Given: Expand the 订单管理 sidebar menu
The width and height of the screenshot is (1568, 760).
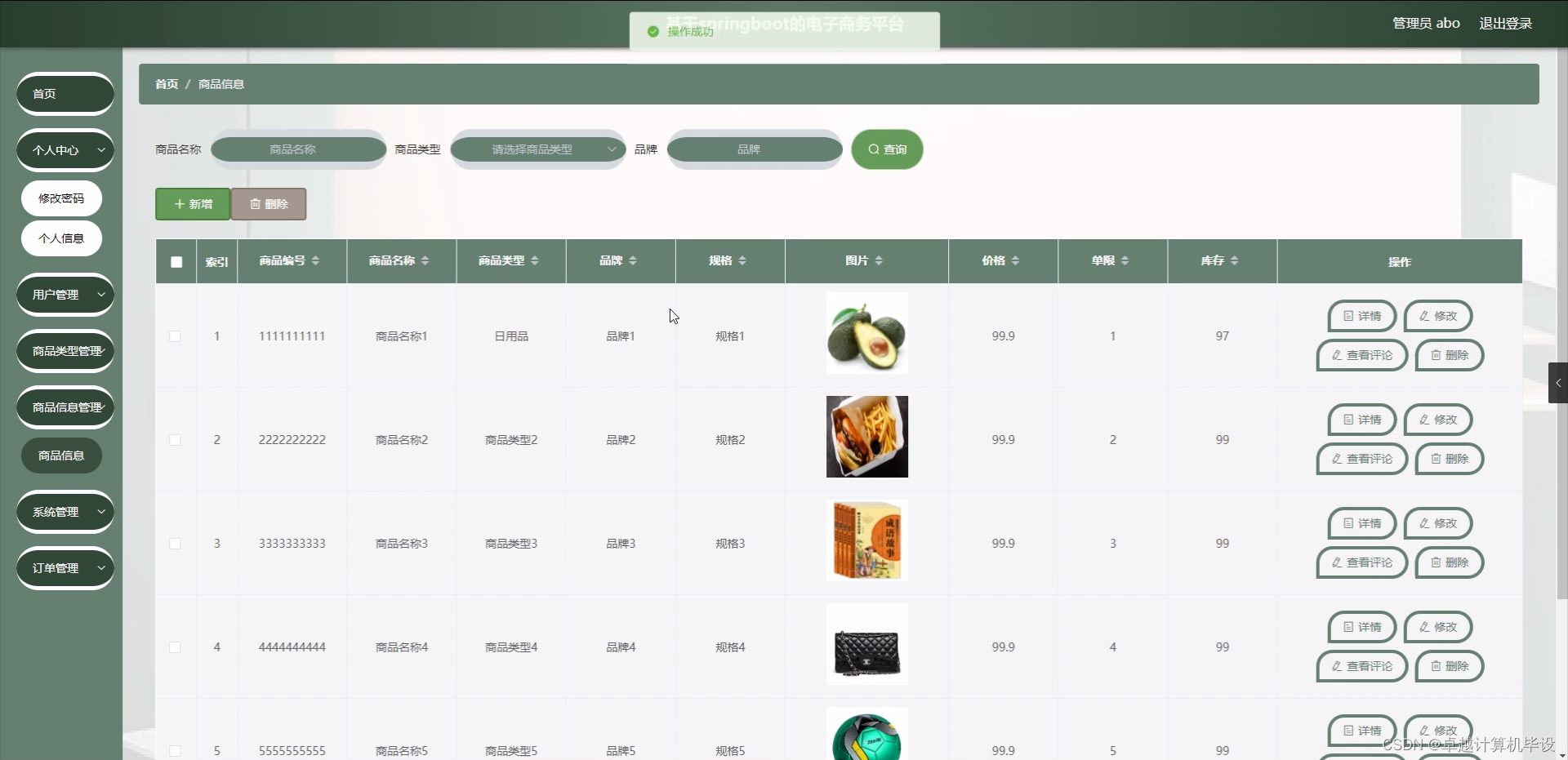Looking at the screenshot, I should [65, 568].
